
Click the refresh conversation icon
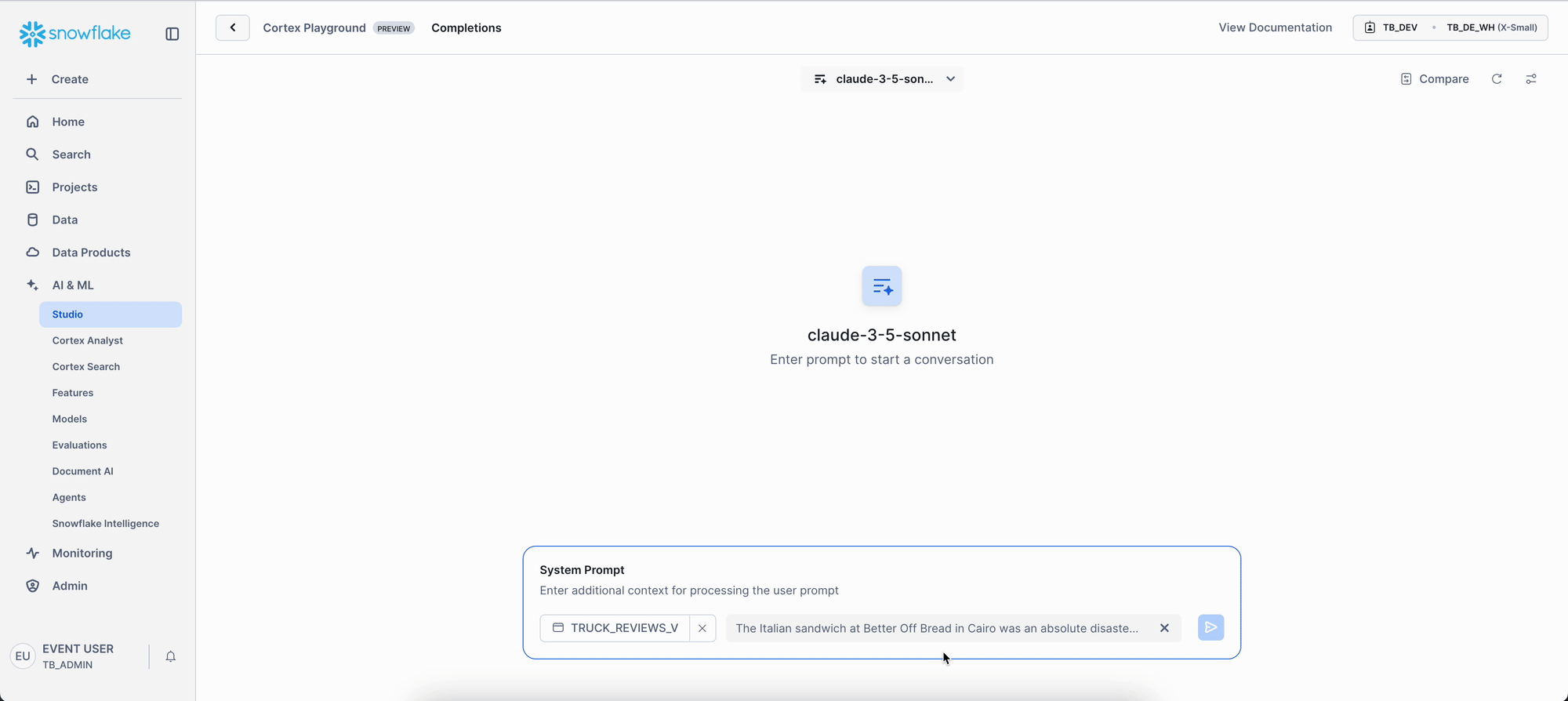1497,79
